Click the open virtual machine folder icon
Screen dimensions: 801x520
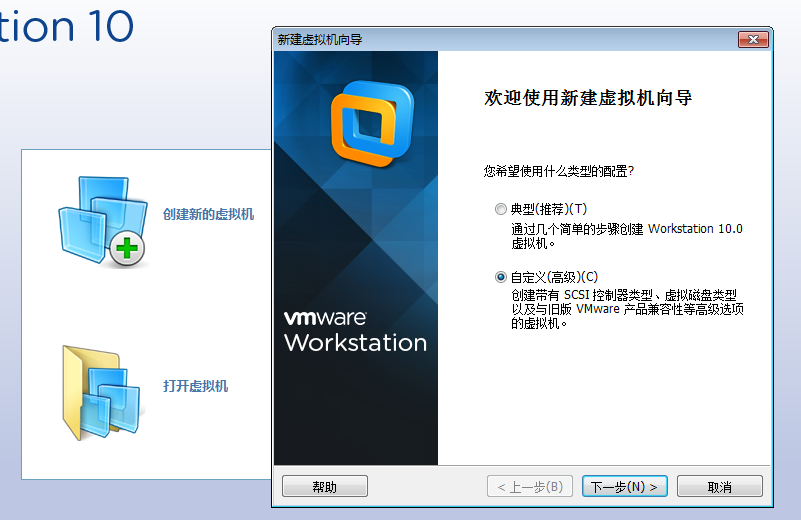101,392
